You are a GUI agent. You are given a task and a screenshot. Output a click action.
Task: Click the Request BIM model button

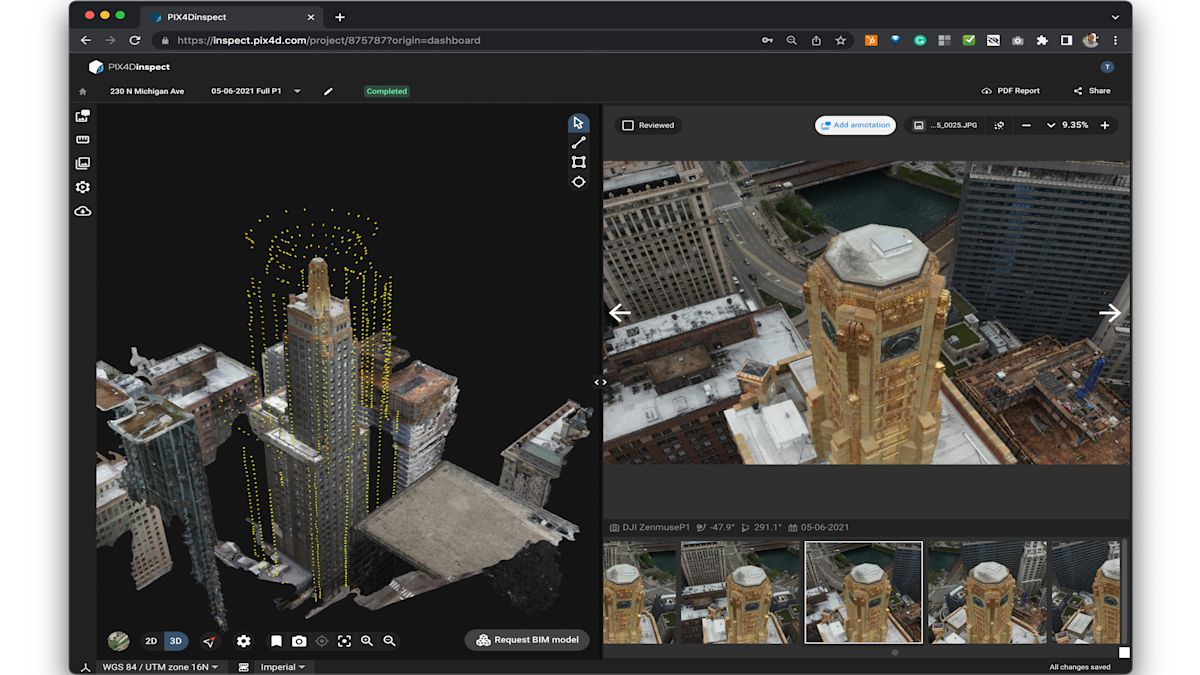527,640
